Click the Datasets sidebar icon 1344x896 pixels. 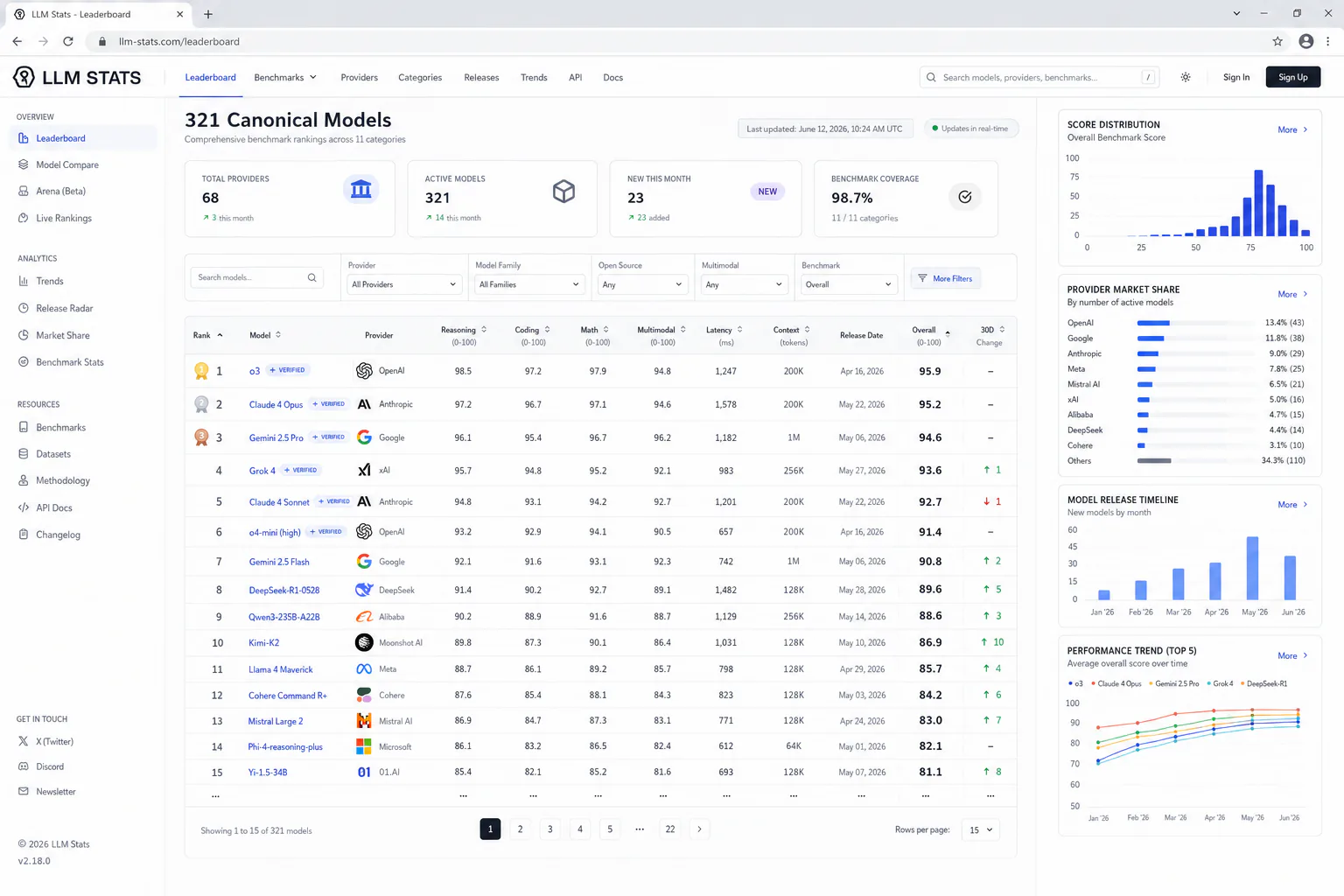point(24,454)
